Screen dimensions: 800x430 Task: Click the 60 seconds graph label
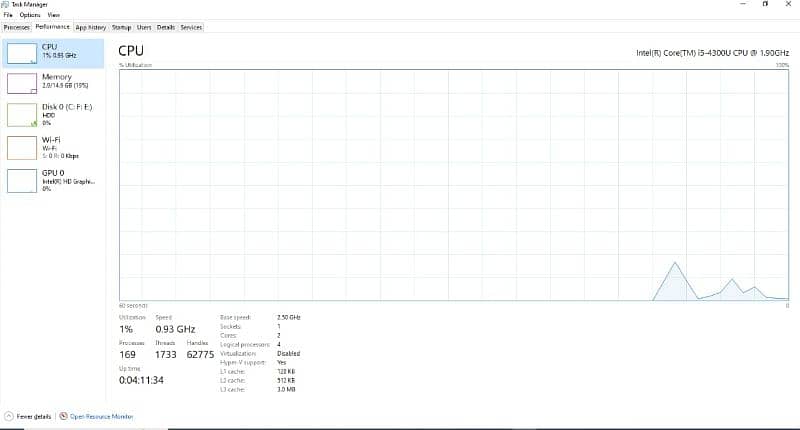coord(133,306)
